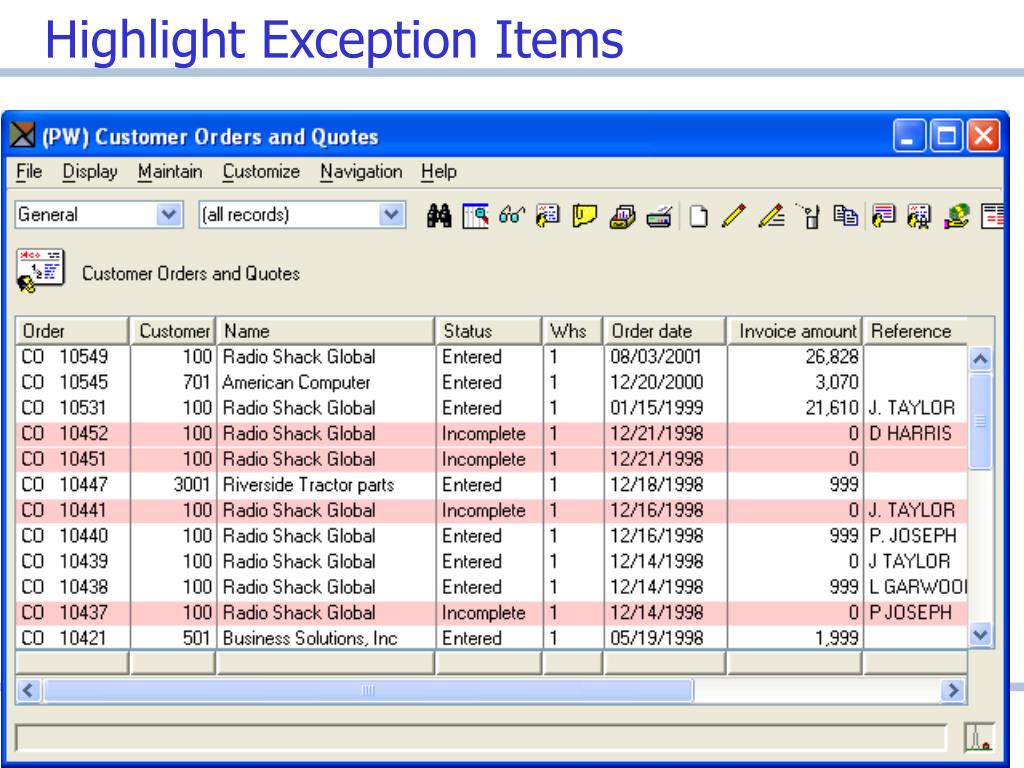Click the hand holding money icon

point(957,216)
